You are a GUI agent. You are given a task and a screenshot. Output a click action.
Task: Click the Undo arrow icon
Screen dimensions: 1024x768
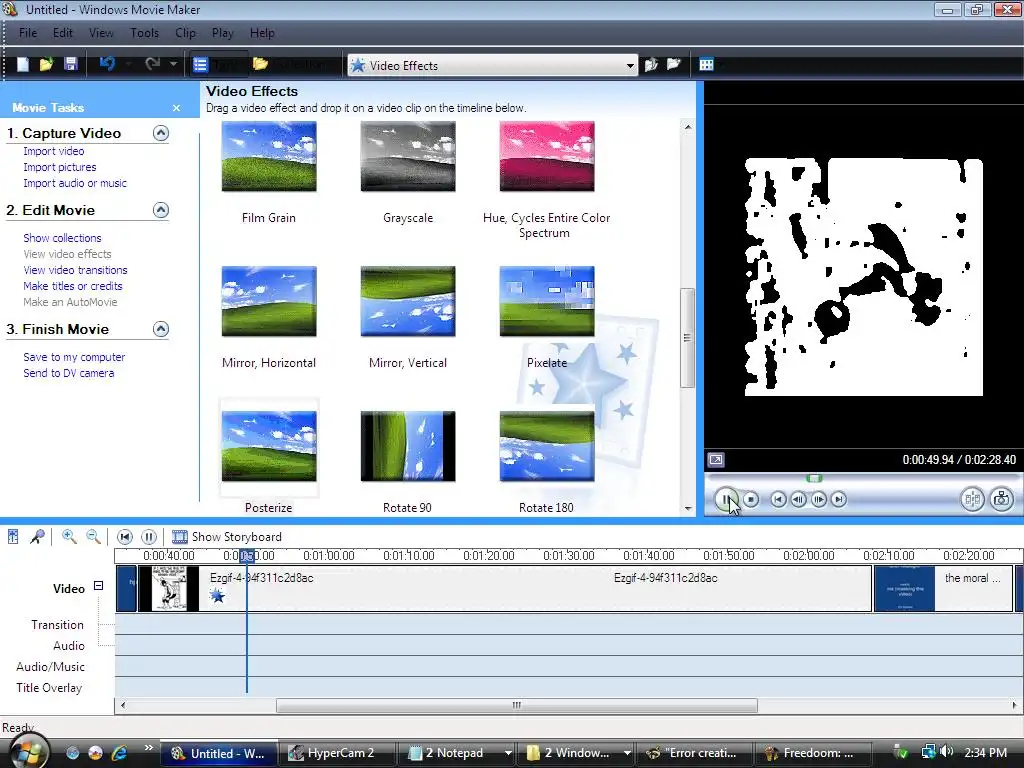tap(107, 64)
